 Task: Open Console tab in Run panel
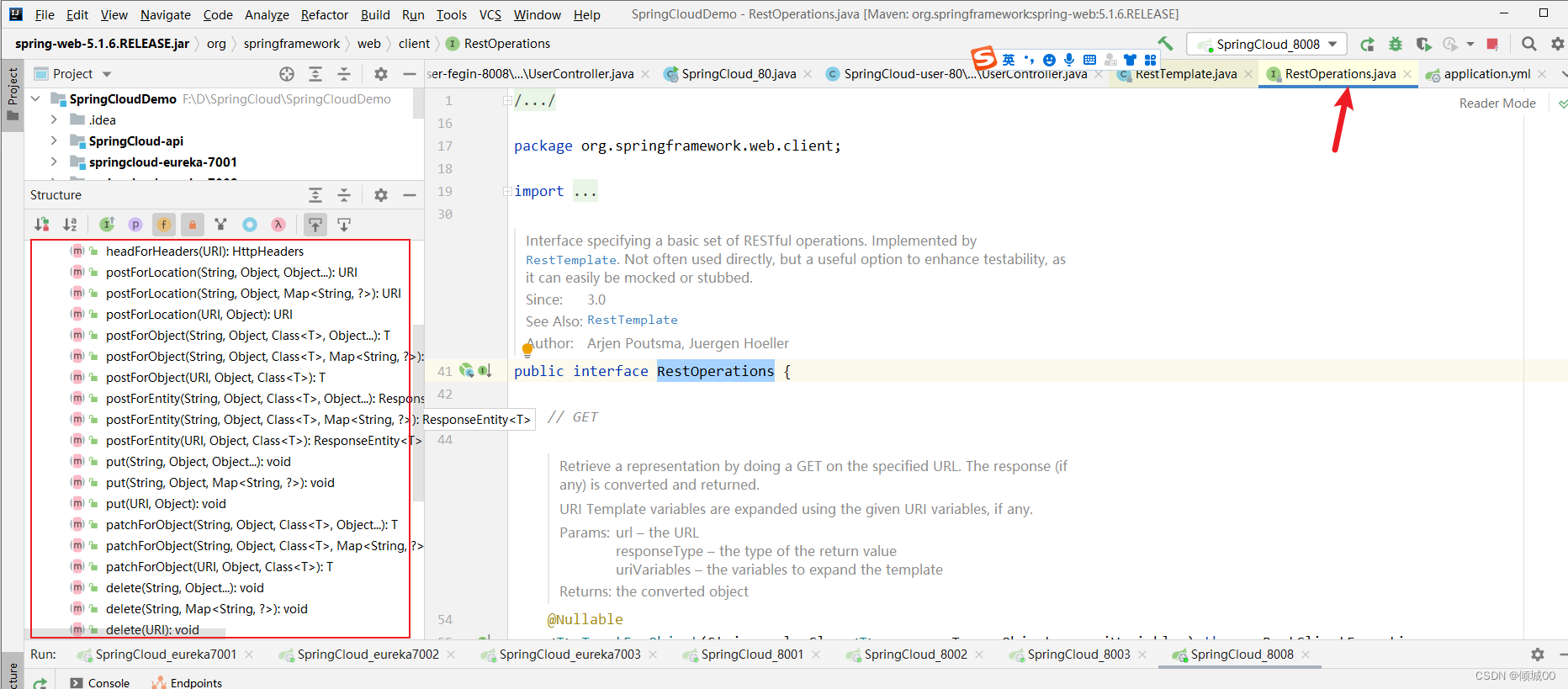click(100, 682)
